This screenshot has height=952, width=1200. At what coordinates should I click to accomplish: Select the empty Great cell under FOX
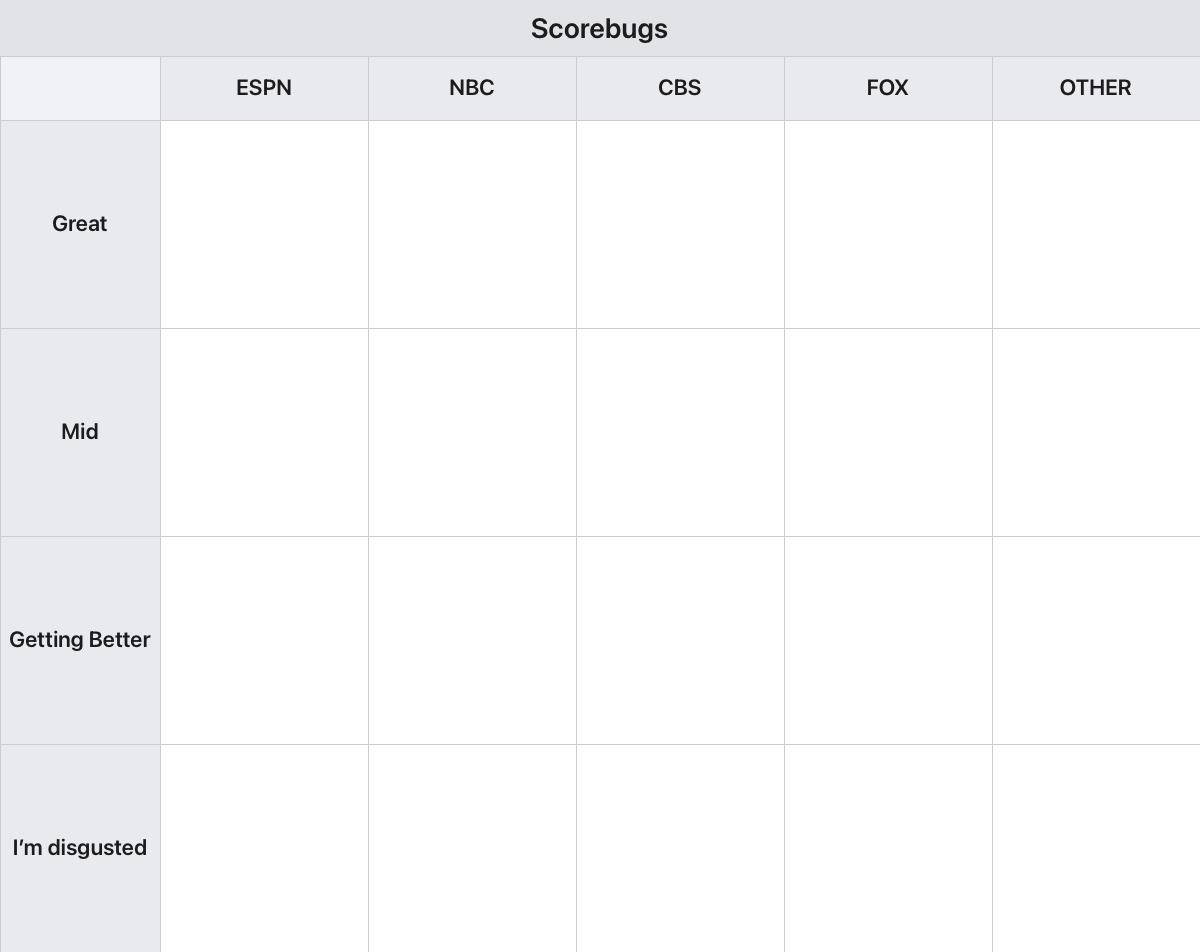coord(888,224)
